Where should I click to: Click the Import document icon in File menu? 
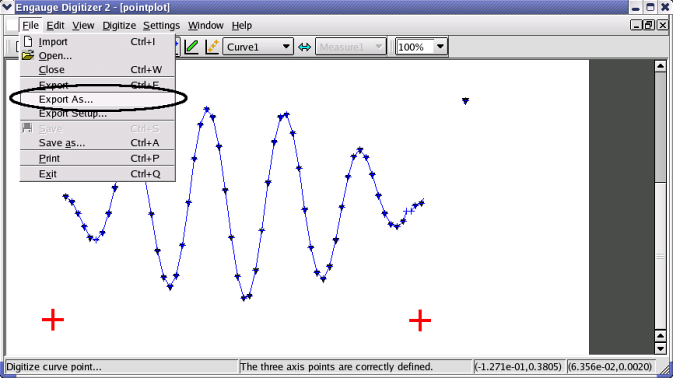tap(28, 41)
